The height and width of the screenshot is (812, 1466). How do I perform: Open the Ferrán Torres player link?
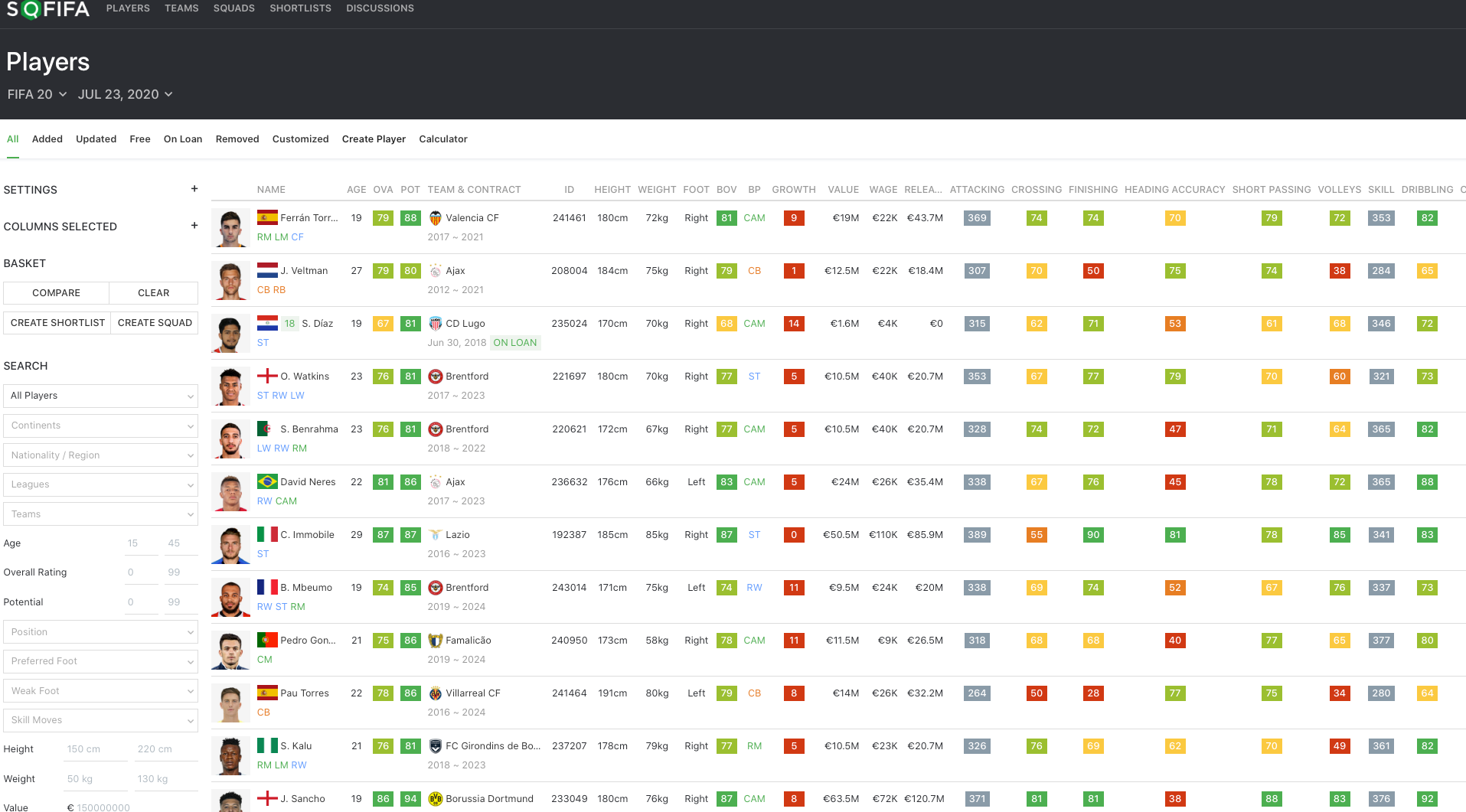[x=309, y=218]
